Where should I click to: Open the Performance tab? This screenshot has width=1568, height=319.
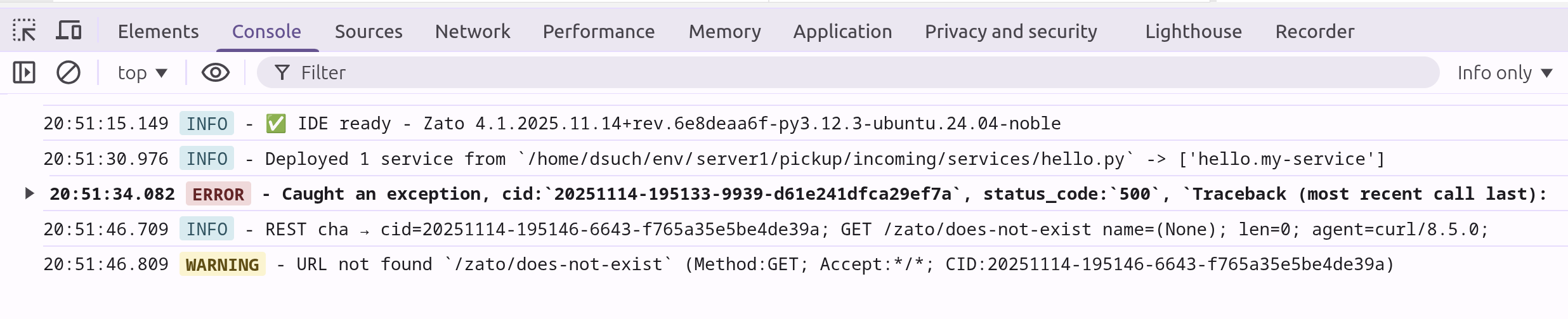point(598,32)
